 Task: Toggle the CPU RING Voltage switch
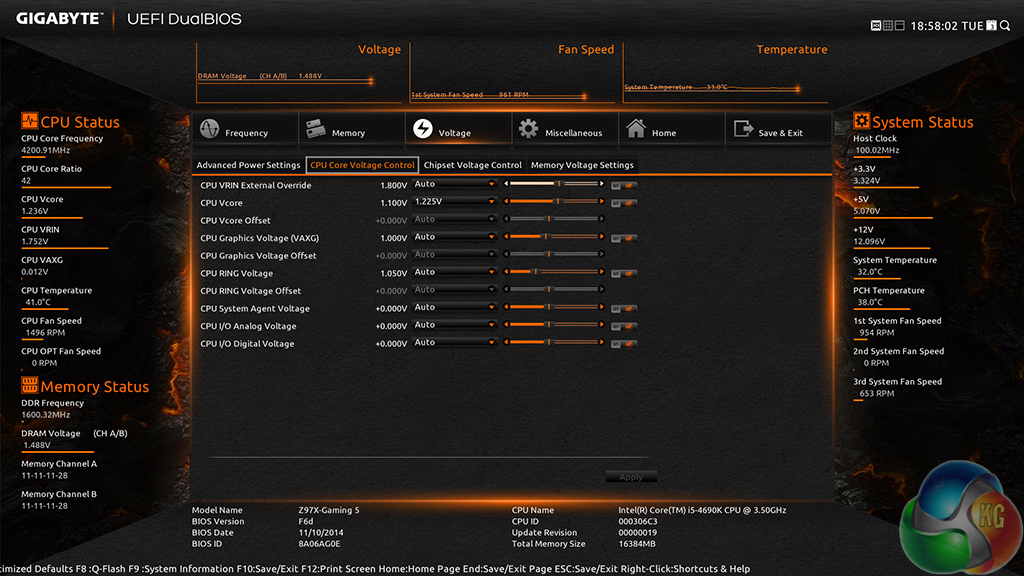625,273
